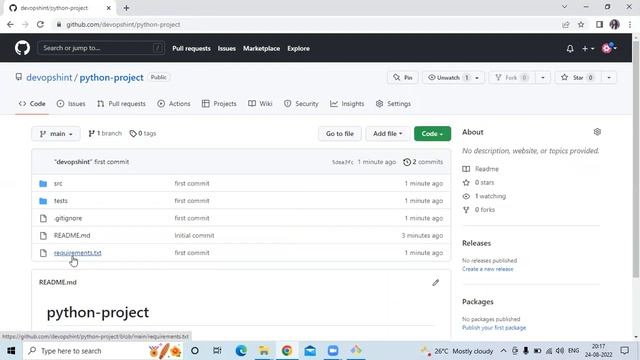Open Projects tab
The height and width of the screenshot is (360, 640).
(219, 104)
